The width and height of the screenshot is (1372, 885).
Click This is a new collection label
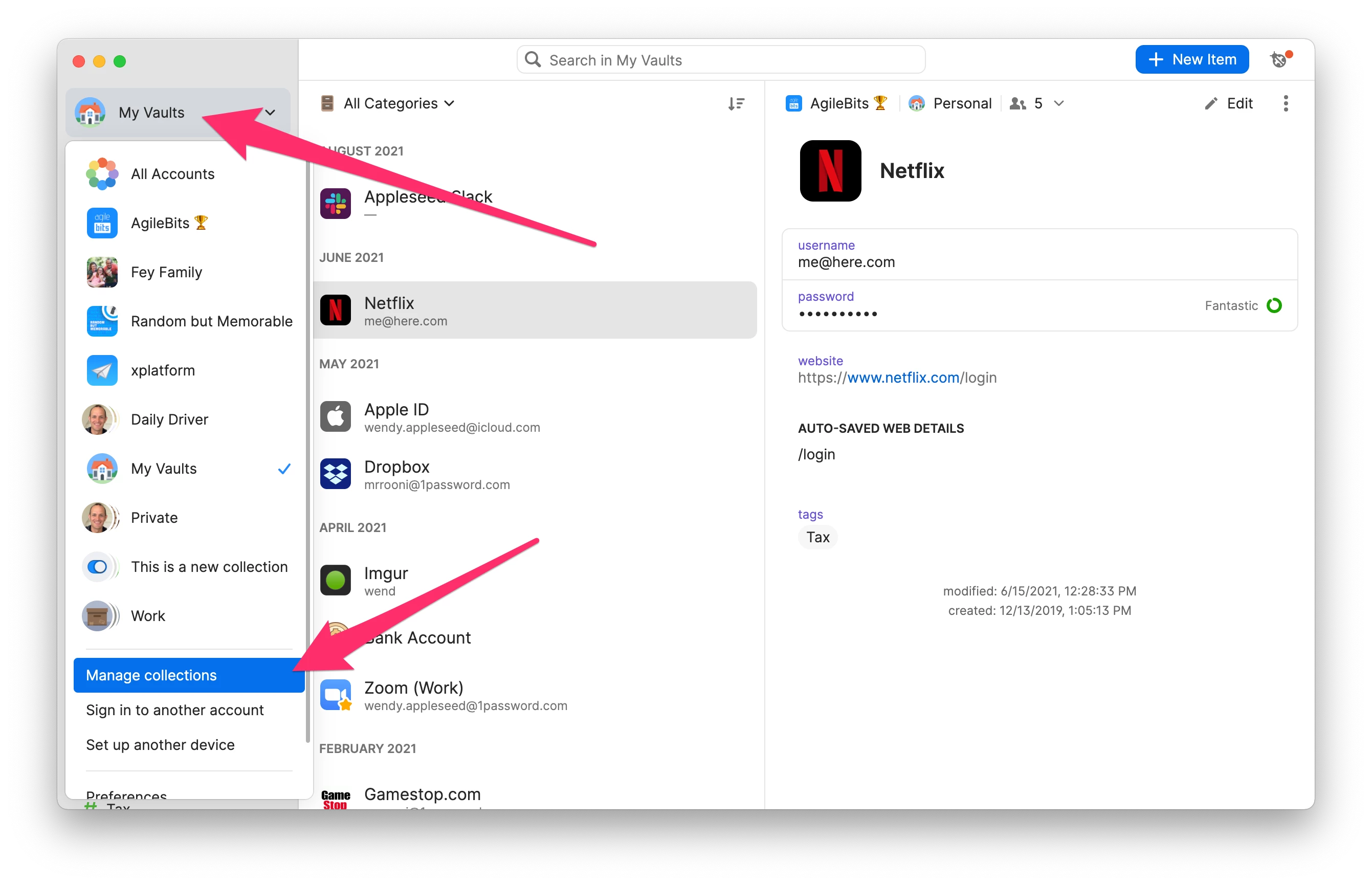pos(209,567)
